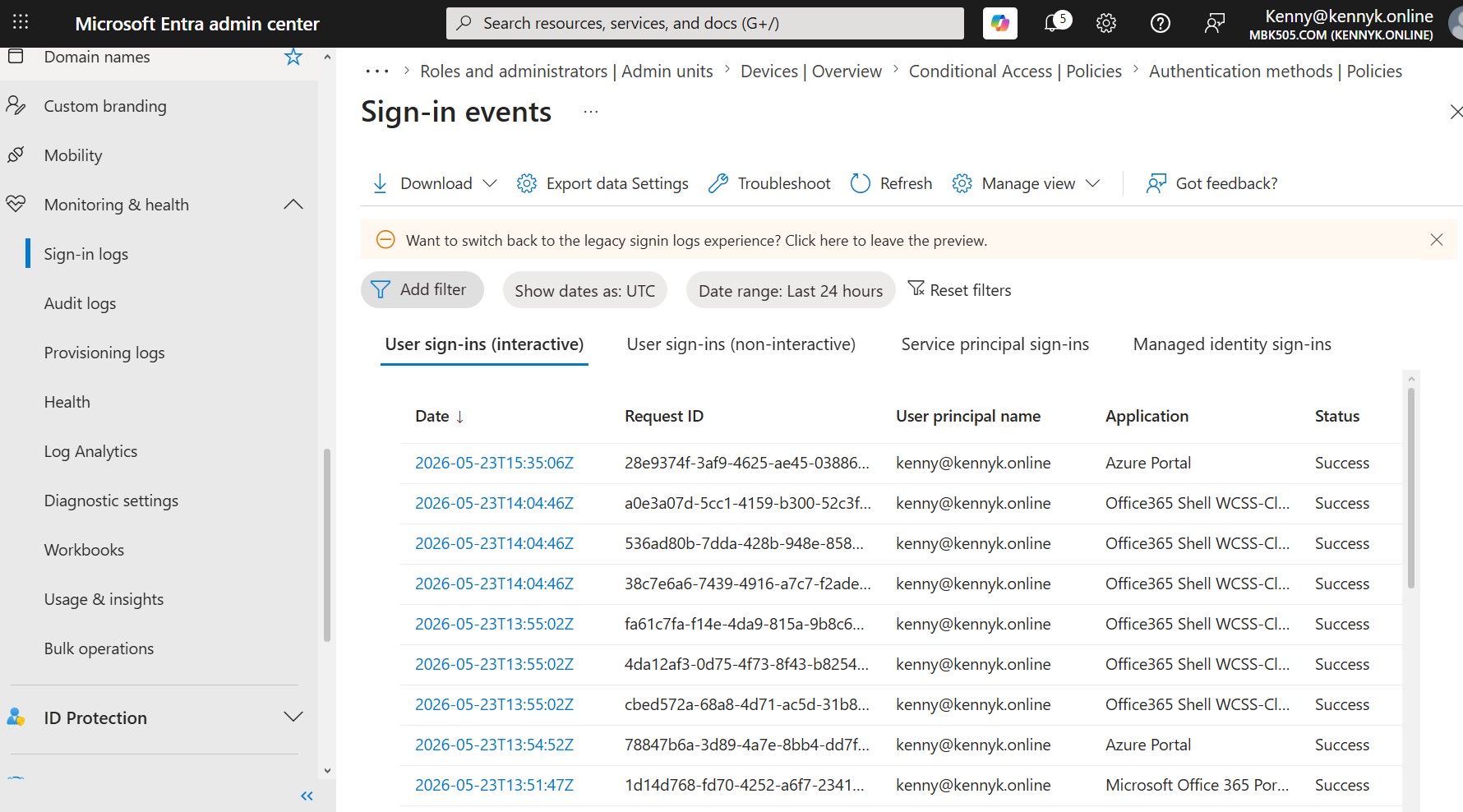The height and width of the screenshot is (812, 1463).
Task: Click the Refresh circular arrow icon
Action: pyautogui.click(x=861, y=183)
